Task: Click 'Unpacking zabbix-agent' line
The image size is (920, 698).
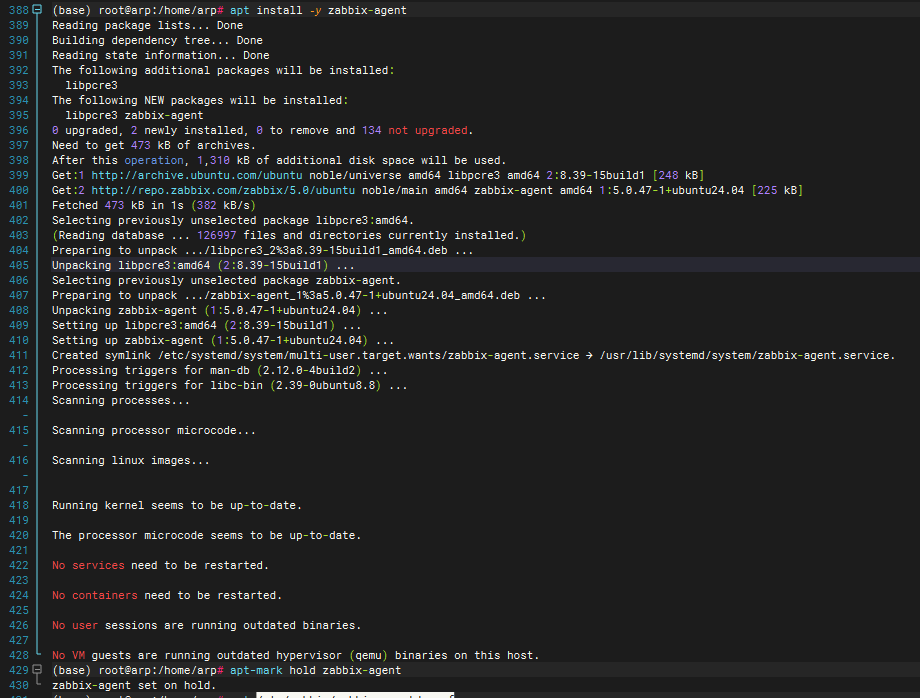Action: click(x=219, y=310)
